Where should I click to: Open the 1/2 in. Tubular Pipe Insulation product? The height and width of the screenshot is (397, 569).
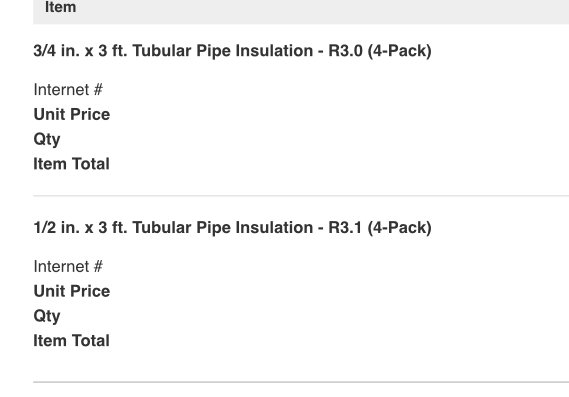232,228
